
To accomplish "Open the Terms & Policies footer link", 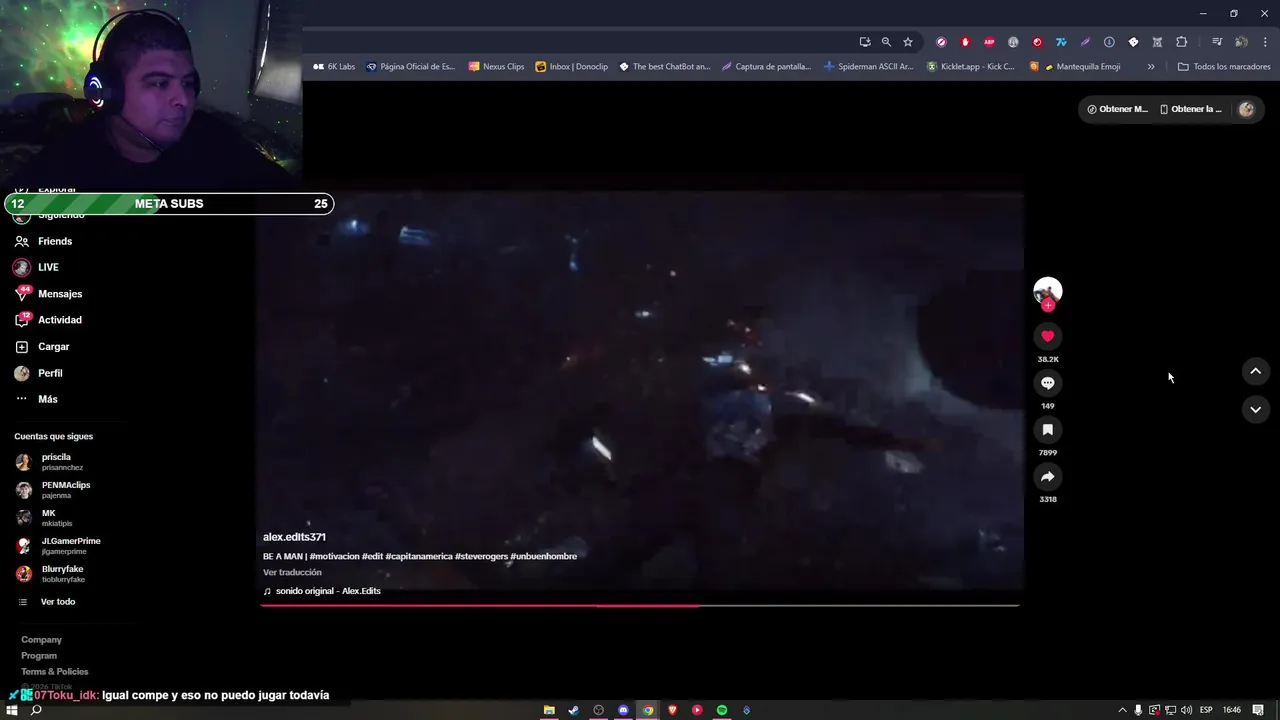I will tap(55, 672).
